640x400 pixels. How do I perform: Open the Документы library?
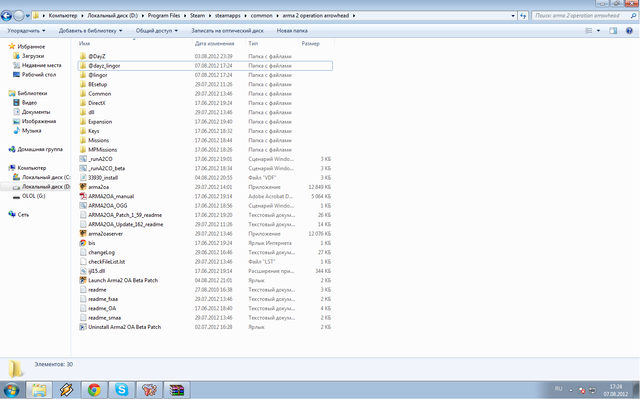[x=32, y=112]
